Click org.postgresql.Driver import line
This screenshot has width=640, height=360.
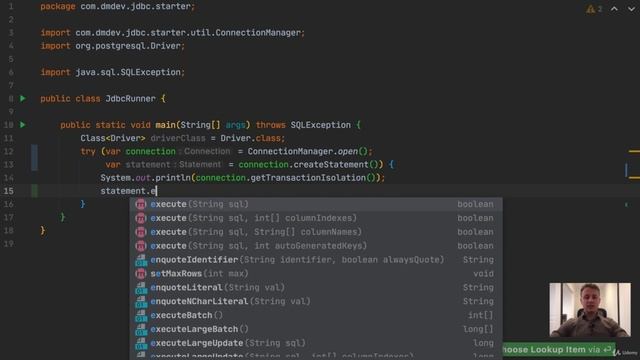tap(112, 46)
